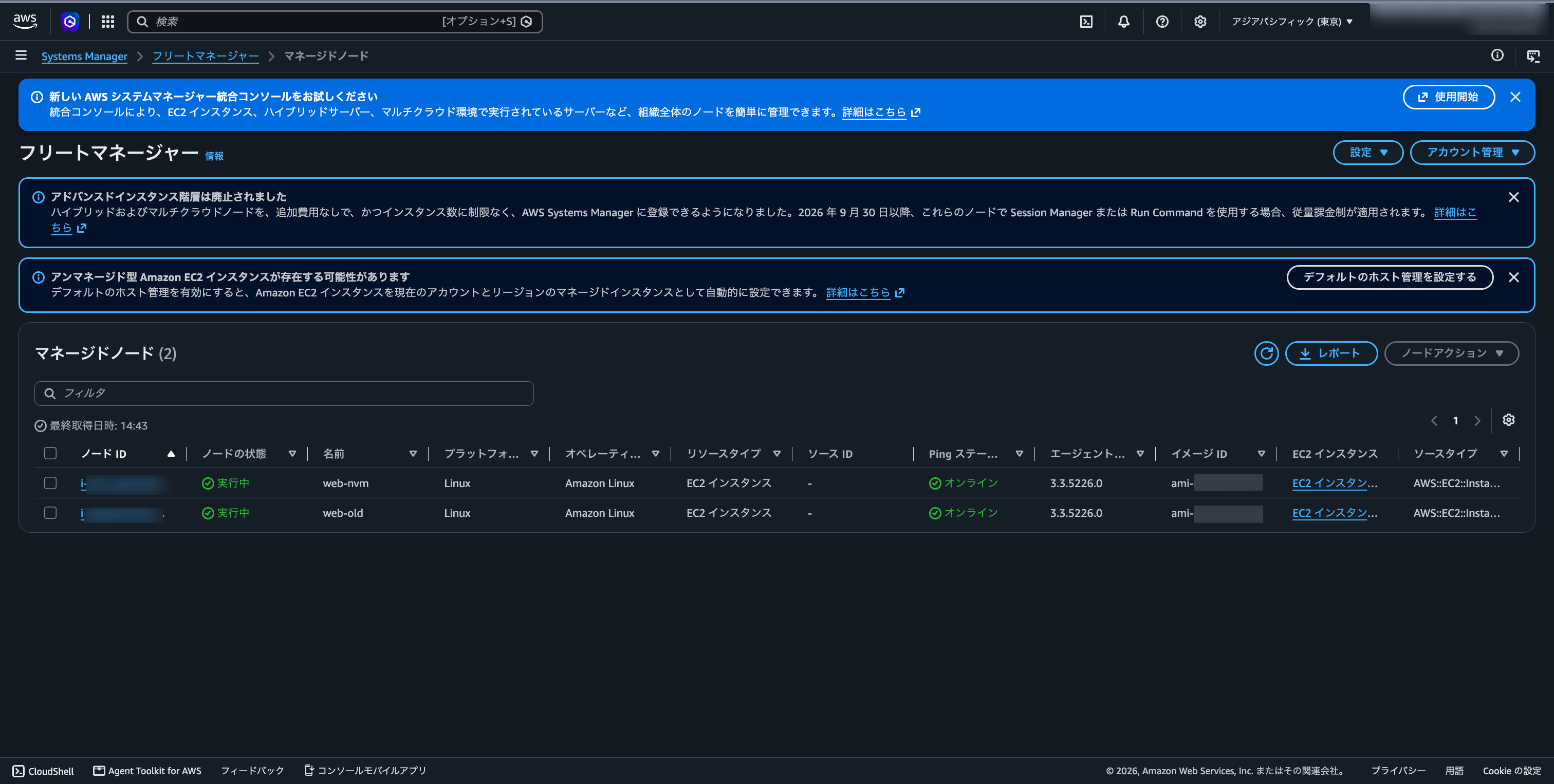Sort by 名前 column arrow
The image size is (1554, 784).
point(413,454)
